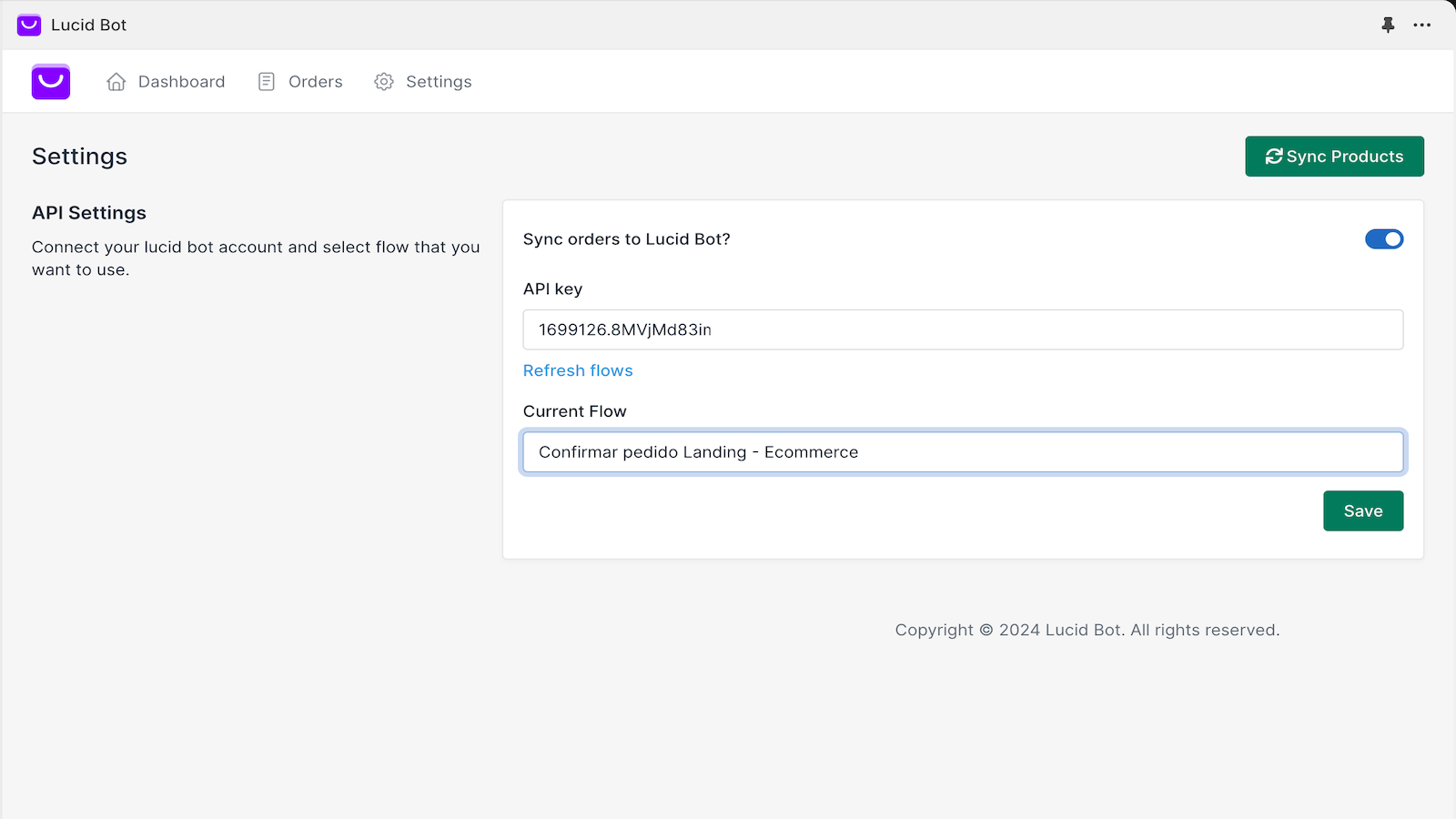Screen dimensions: 1456x819
Task: Open the Dashboard tab
Action: point(166,82)
